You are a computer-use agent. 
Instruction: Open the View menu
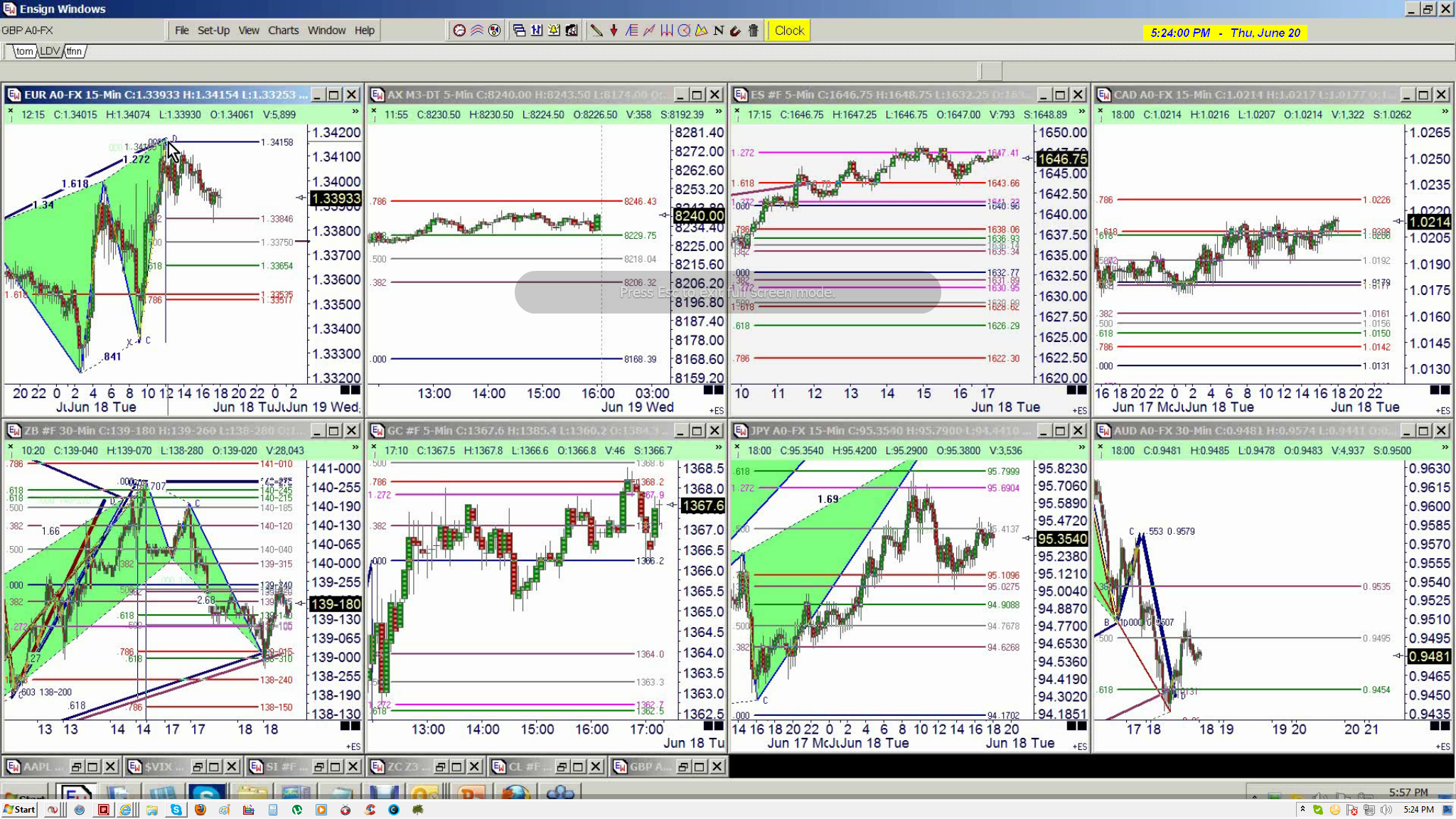tap(249, 31)
